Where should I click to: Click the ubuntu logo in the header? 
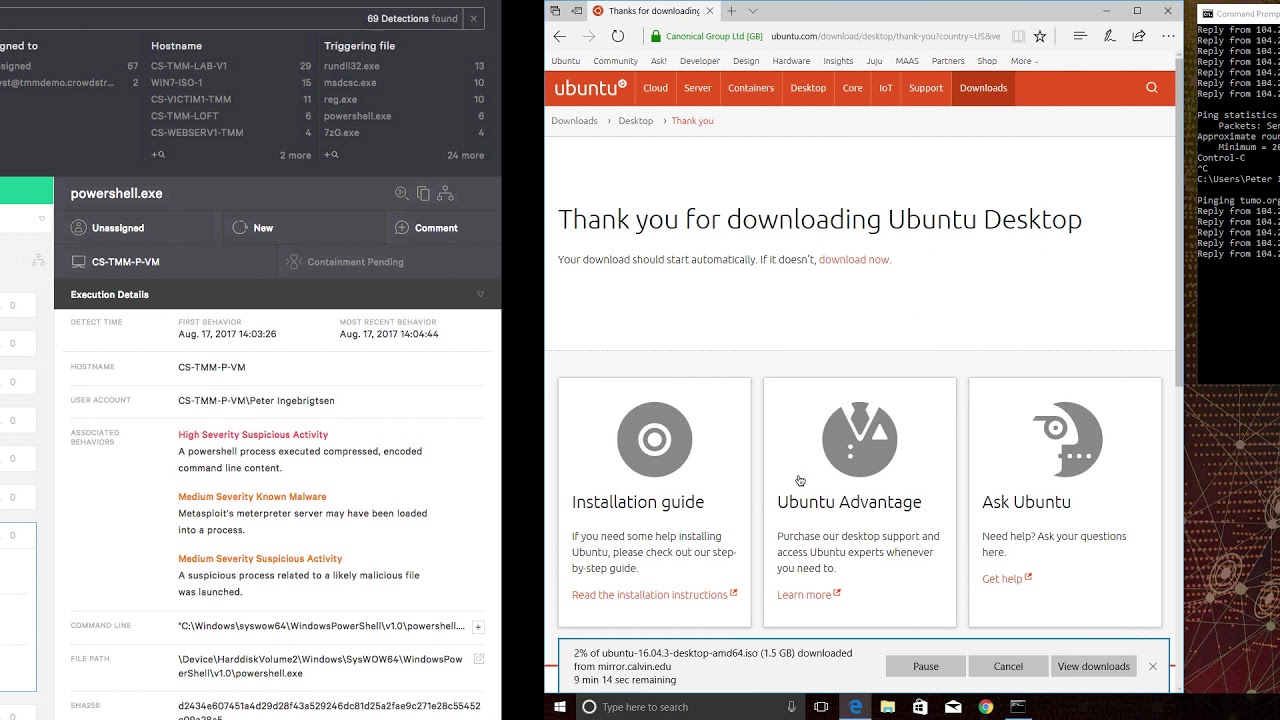(590, 88)
